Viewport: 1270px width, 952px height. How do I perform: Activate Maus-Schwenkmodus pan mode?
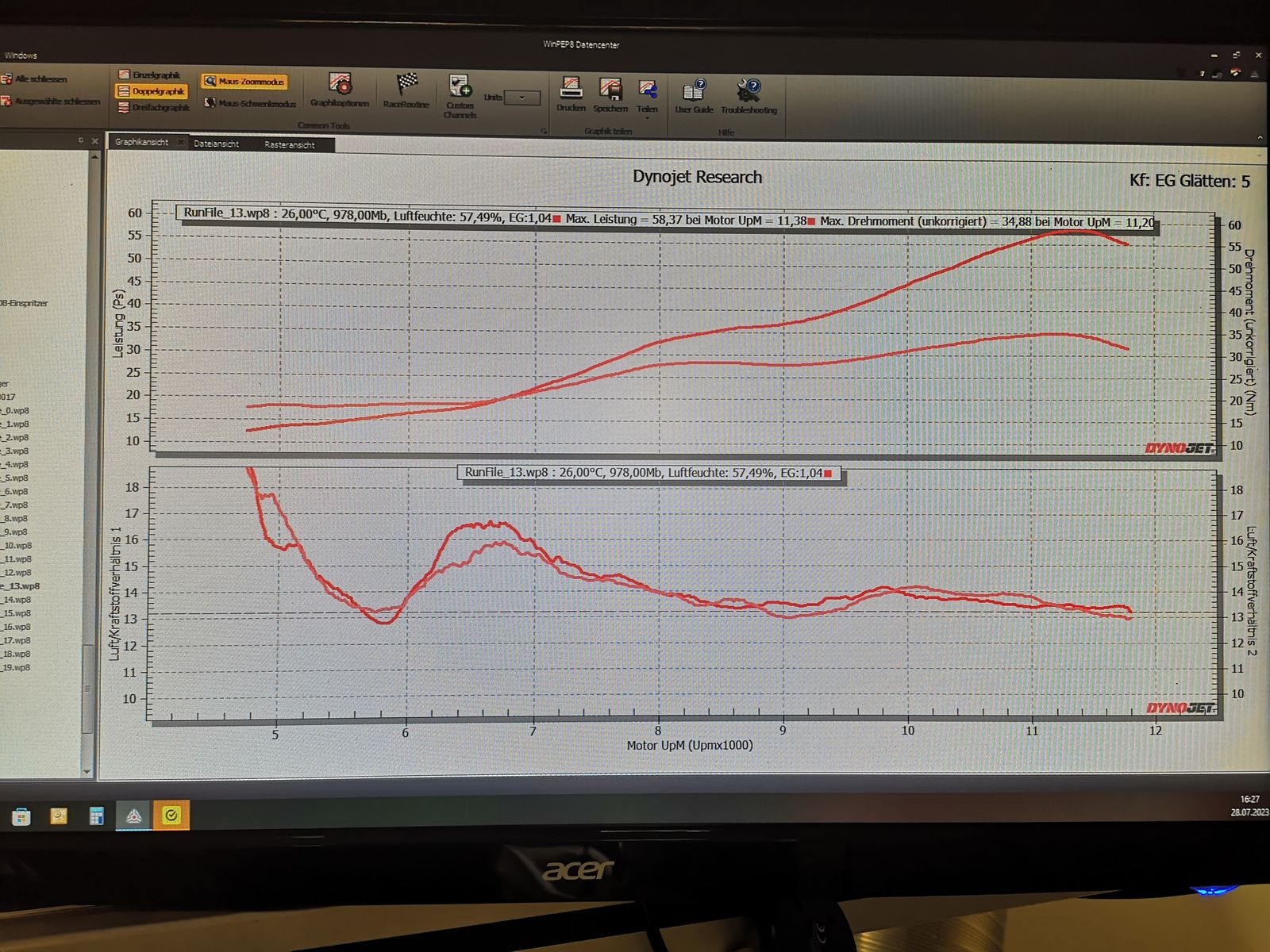click(250, 104)
